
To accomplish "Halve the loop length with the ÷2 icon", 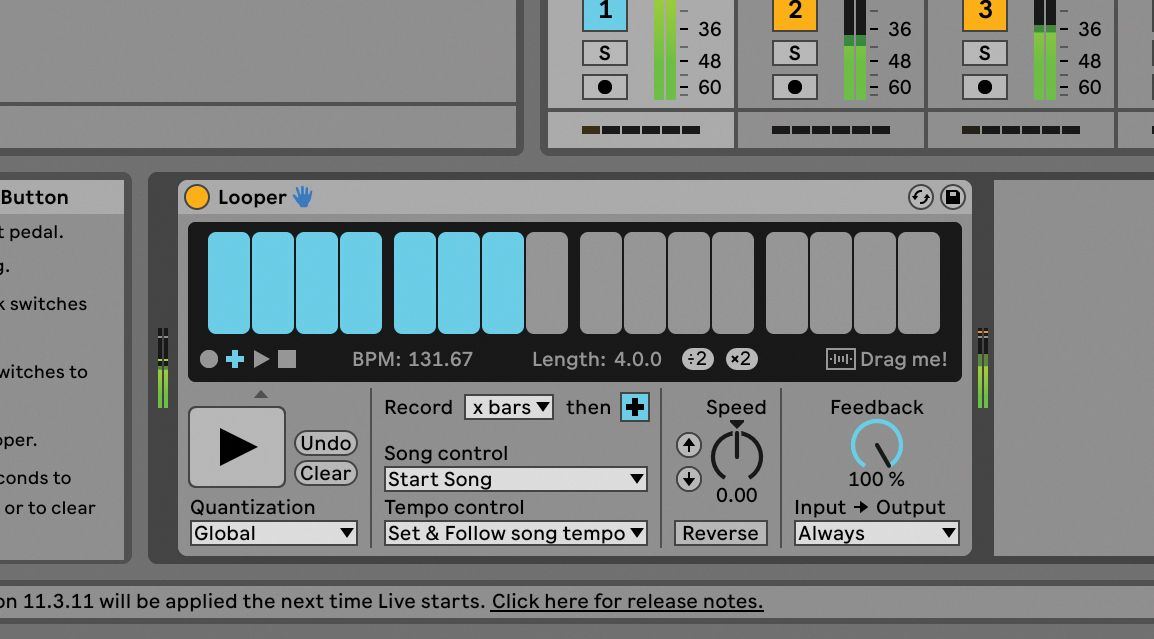I will [697, 358].
